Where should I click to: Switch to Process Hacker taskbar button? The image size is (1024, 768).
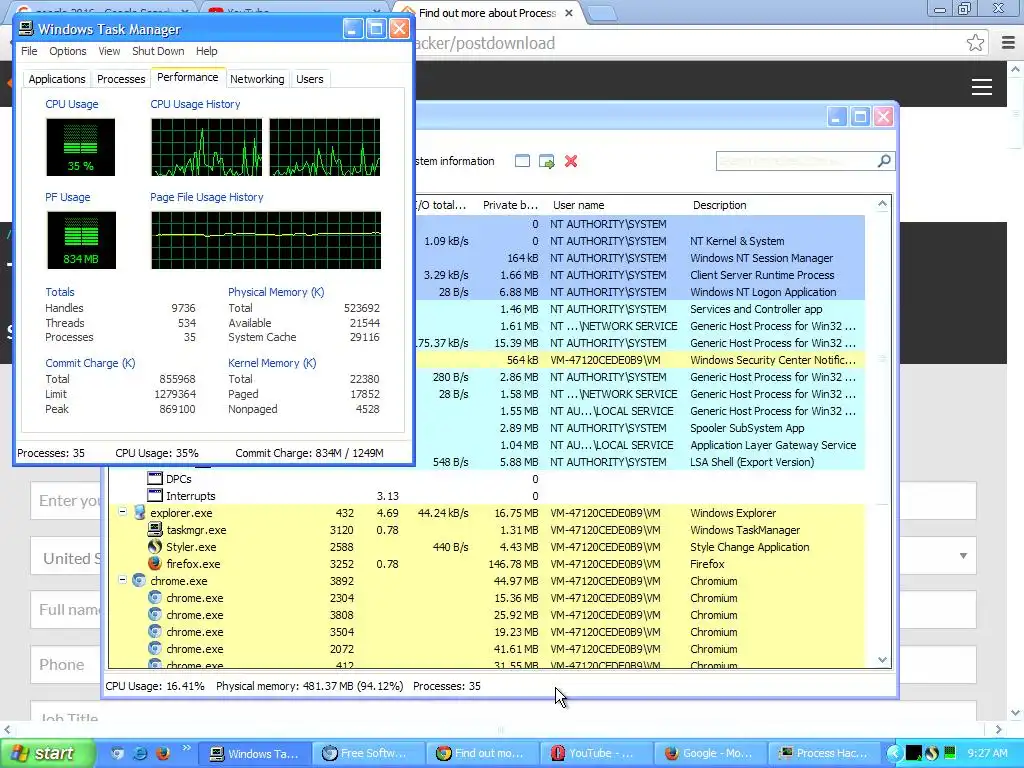[824, 753]
